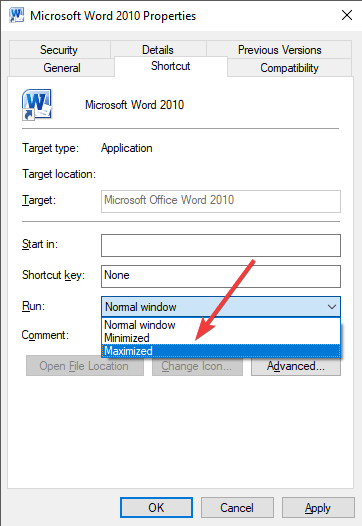Viewport: 362px width, 526px height.
Task: Open the Advanced shortcut settings
Action: (x=296, y=366)
